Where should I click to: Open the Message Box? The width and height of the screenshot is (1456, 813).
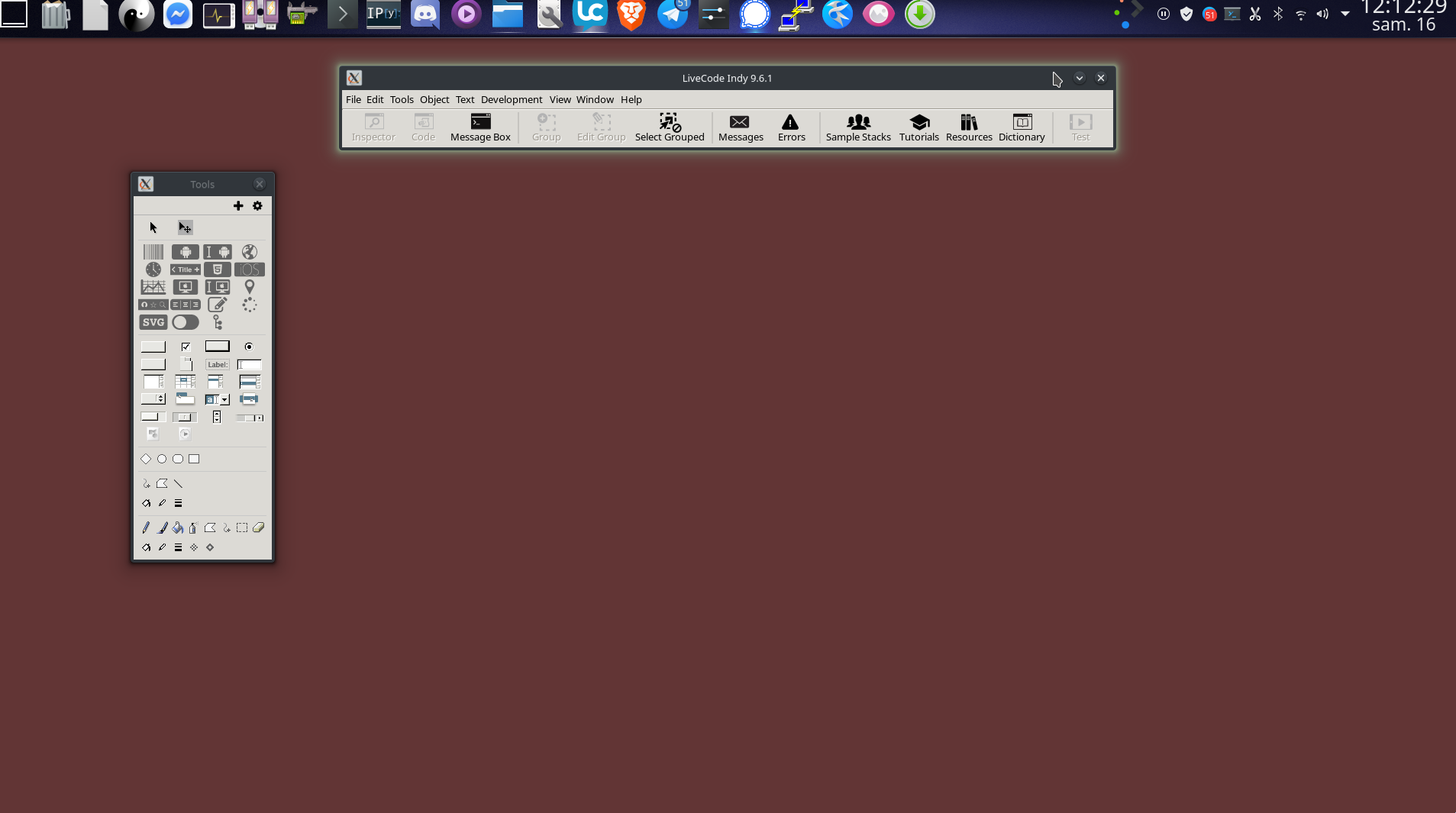[x=480, y=127]
